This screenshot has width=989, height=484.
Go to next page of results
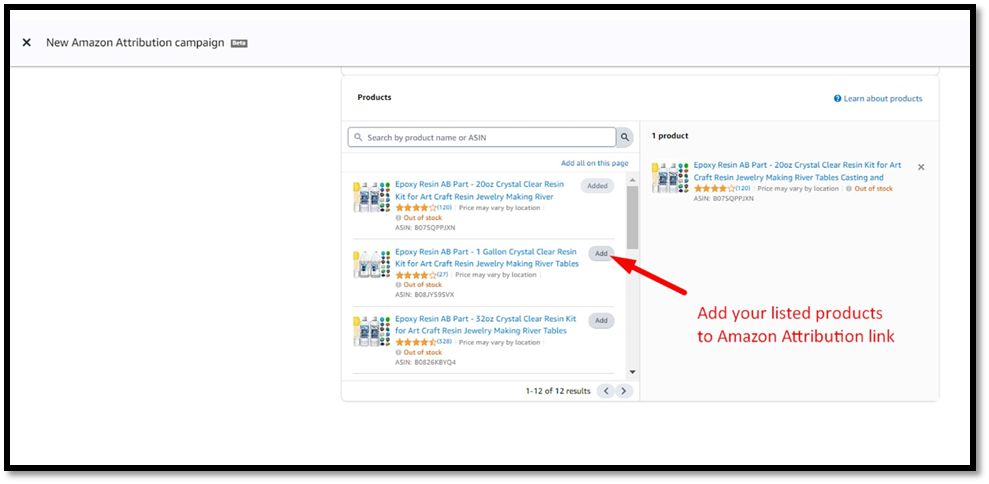coord(624,391)
